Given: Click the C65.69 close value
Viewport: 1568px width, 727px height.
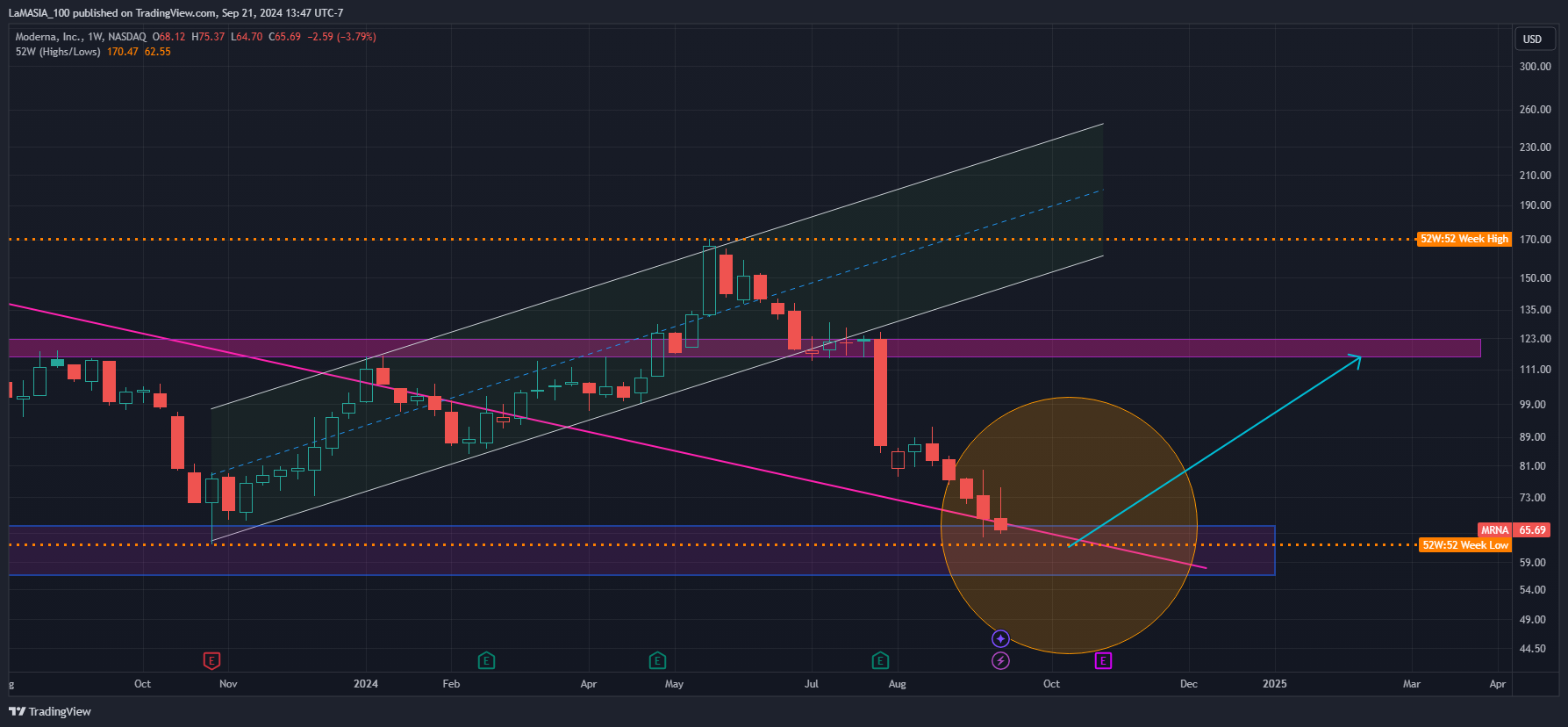Looking at the screenshot, I should pyautogui.click(x=284, y=37).
